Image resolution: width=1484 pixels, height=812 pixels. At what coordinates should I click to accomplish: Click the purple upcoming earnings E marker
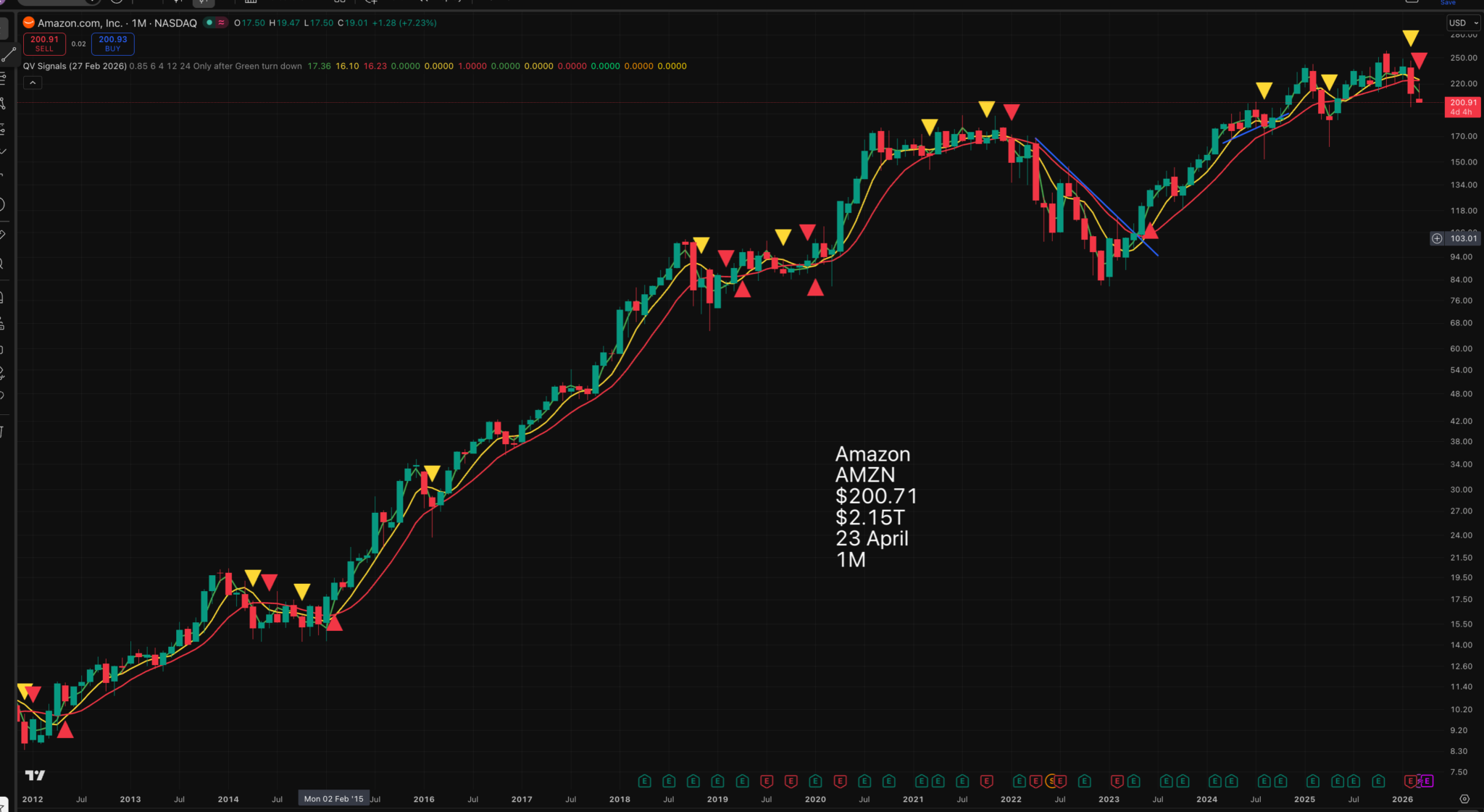point(1427,781)
